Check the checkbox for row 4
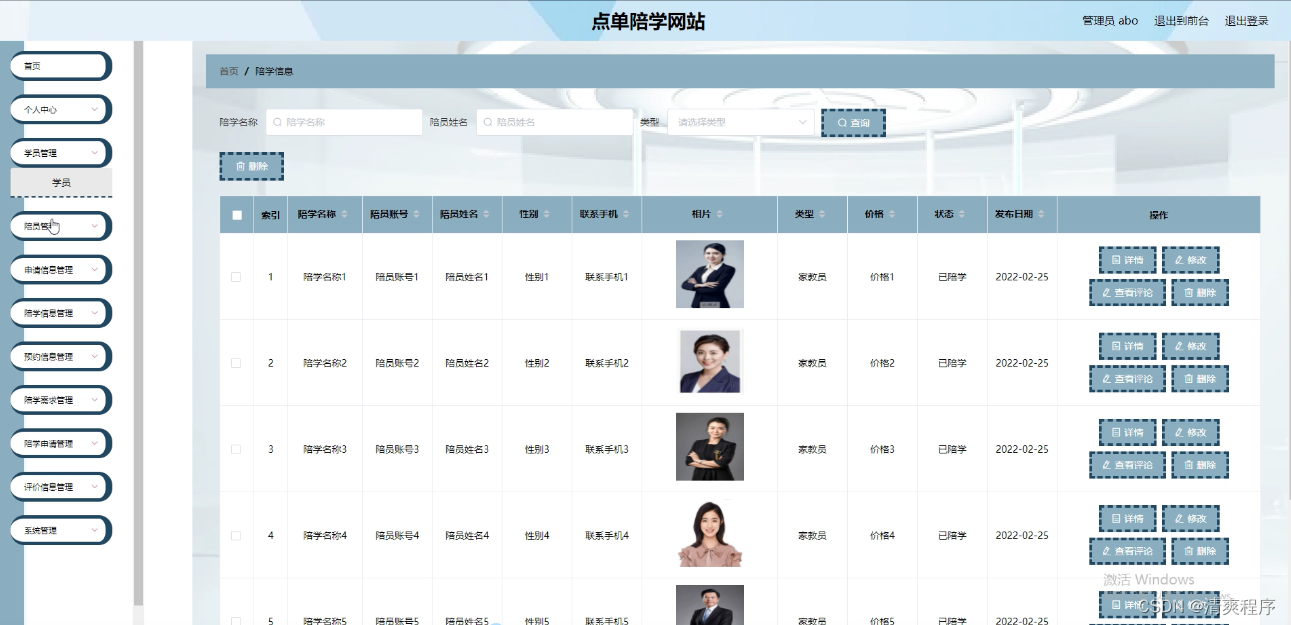Image resolution: width=1291 pixels, height=625 pixels. point(236,535)
